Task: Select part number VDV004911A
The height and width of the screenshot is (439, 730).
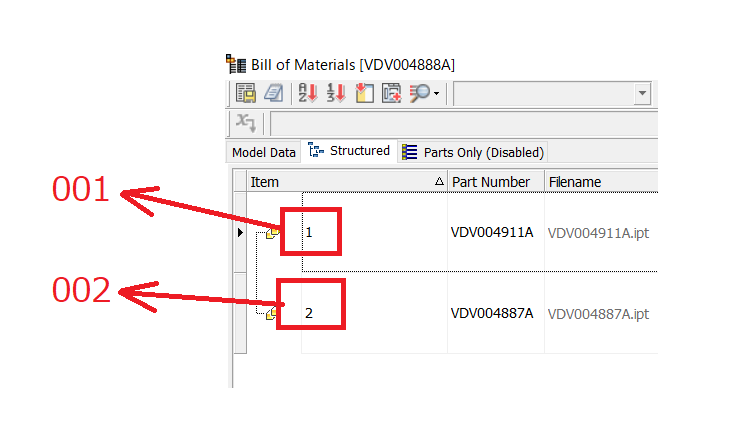Action: 492,232
